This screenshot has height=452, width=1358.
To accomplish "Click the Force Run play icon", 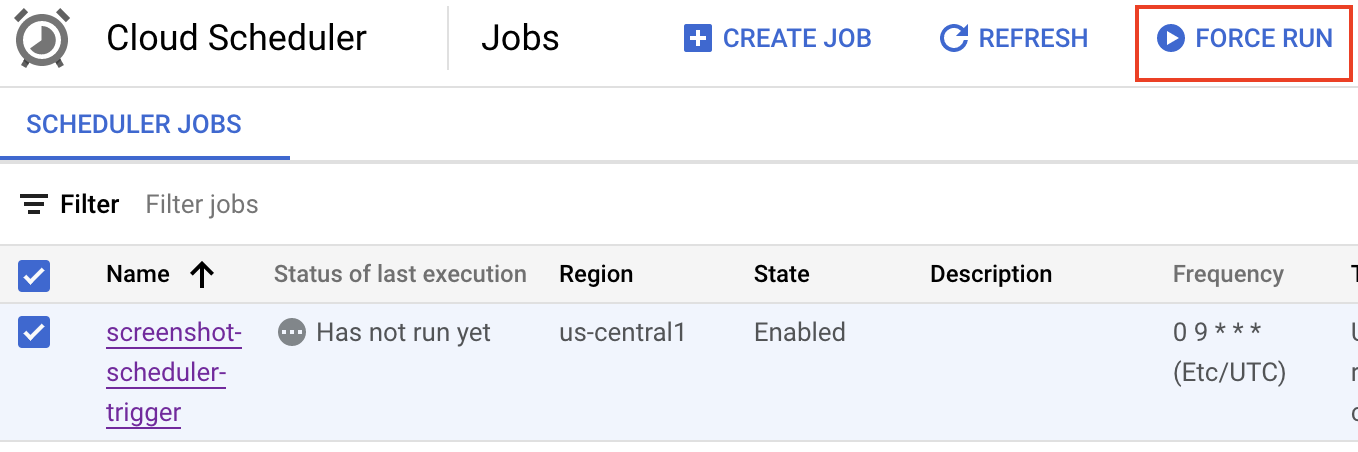I will [x=1170, y=39].
